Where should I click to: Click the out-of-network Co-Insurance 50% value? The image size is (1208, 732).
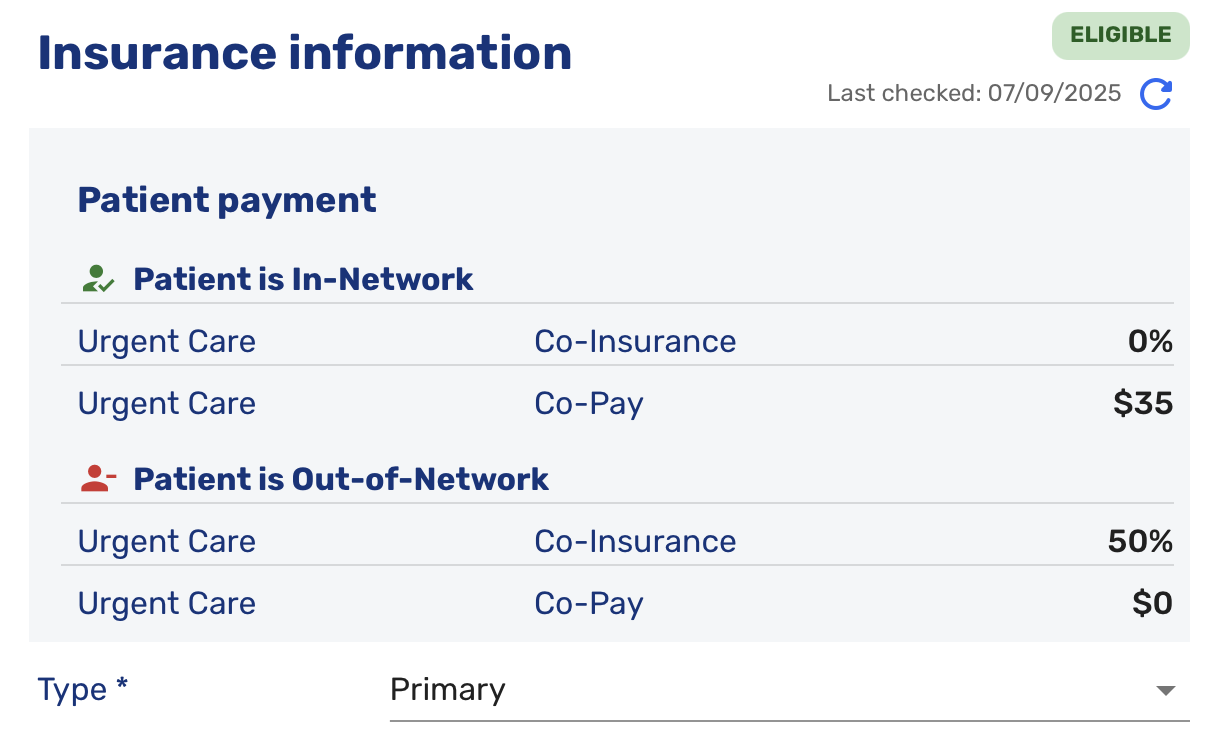click(x=1139, y=541)
